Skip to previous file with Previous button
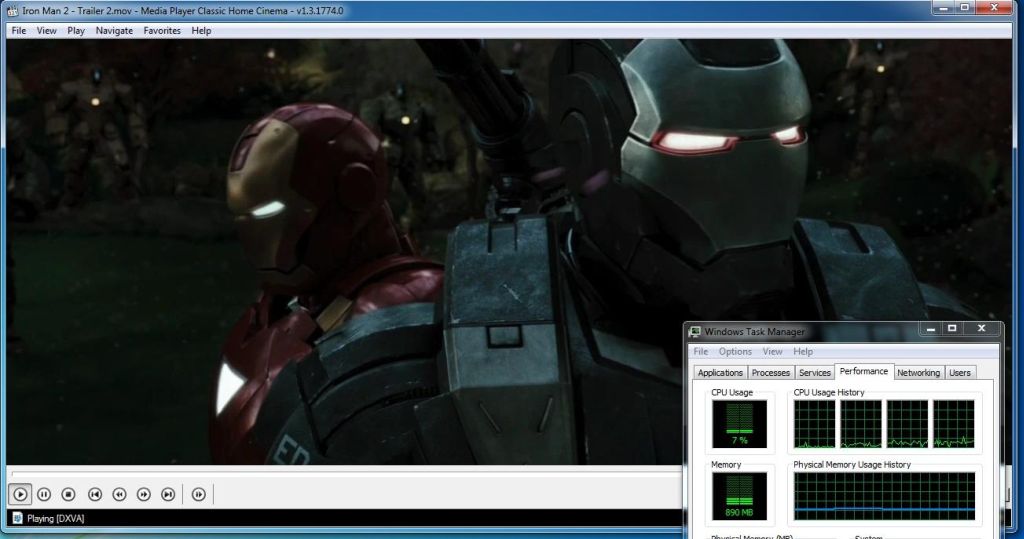Viewport: 1024px width, 539px height. (95, 495)
